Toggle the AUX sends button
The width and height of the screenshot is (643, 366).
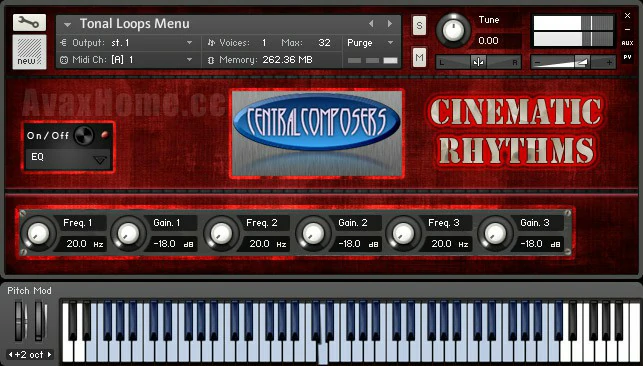[x=627, y=43]
